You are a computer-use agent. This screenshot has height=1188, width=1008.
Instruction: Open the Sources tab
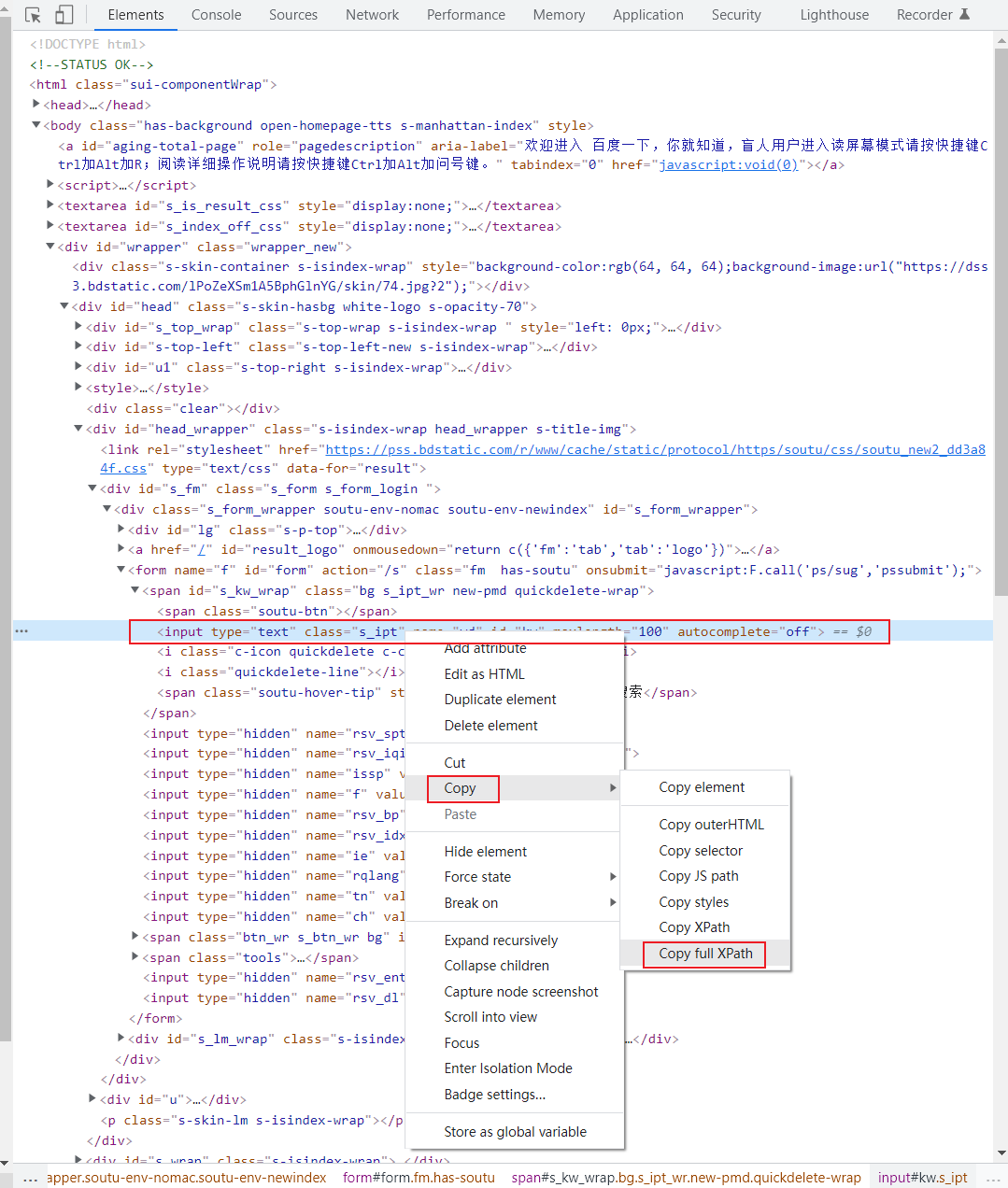(293, 15)
